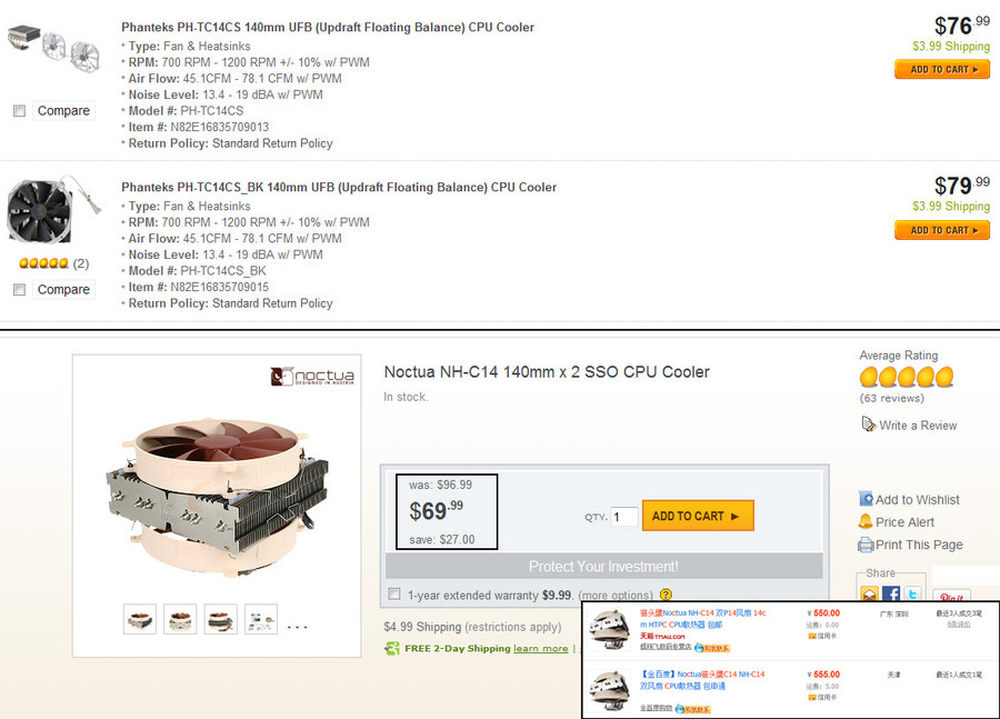The height and width of the screenshot is (719, 1000).
Task: Click the Add to Wishlist icon
Action: 866,499
